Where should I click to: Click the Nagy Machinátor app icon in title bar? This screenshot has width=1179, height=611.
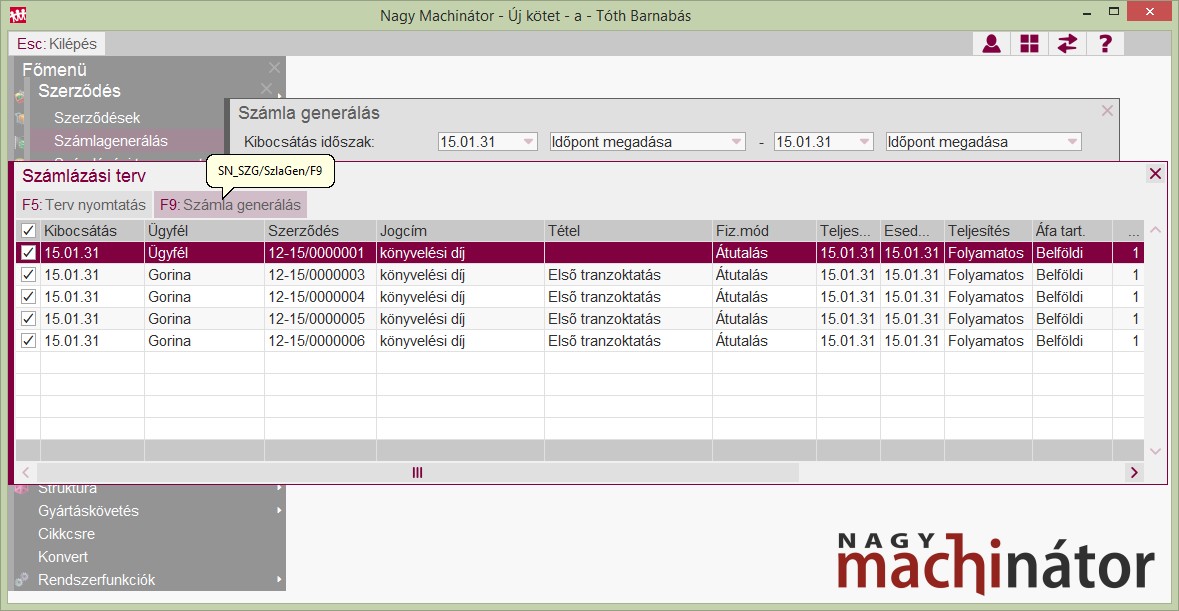coord(17,14)
